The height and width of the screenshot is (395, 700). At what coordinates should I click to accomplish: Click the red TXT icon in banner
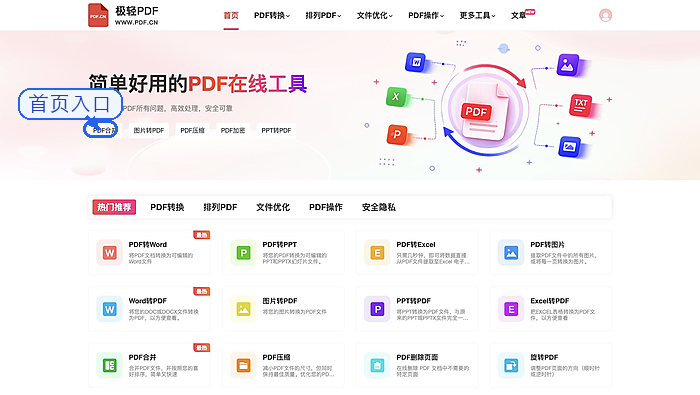point(581,105)
